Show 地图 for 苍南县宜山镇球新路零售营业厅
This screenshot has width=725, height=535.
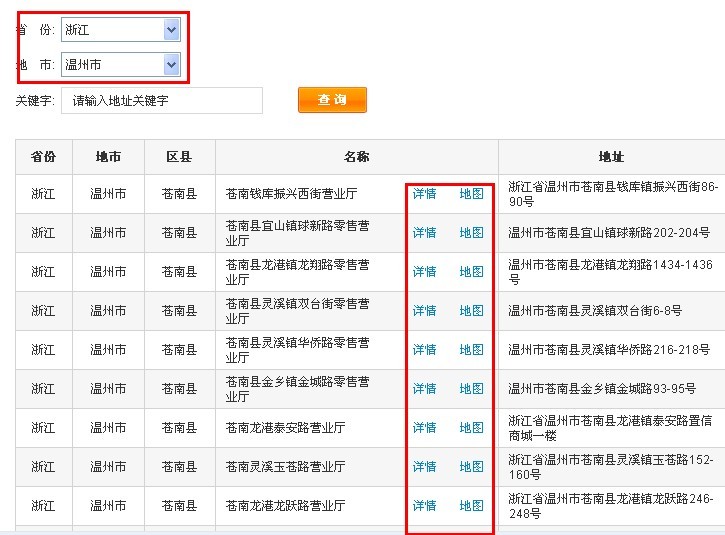(x=471, y=233)
